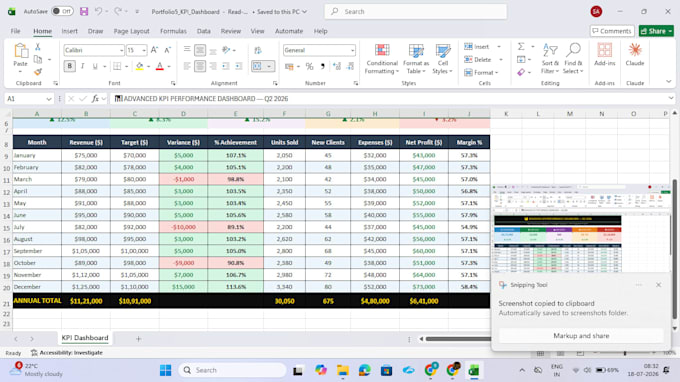Click the title bar Search box
This screenshot has height=382, width=680.
415,12
